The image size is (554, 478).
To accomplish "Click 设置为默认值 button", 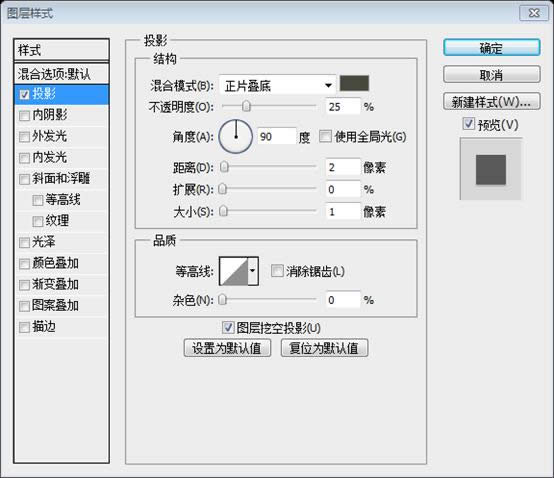I will click(227, 348).
